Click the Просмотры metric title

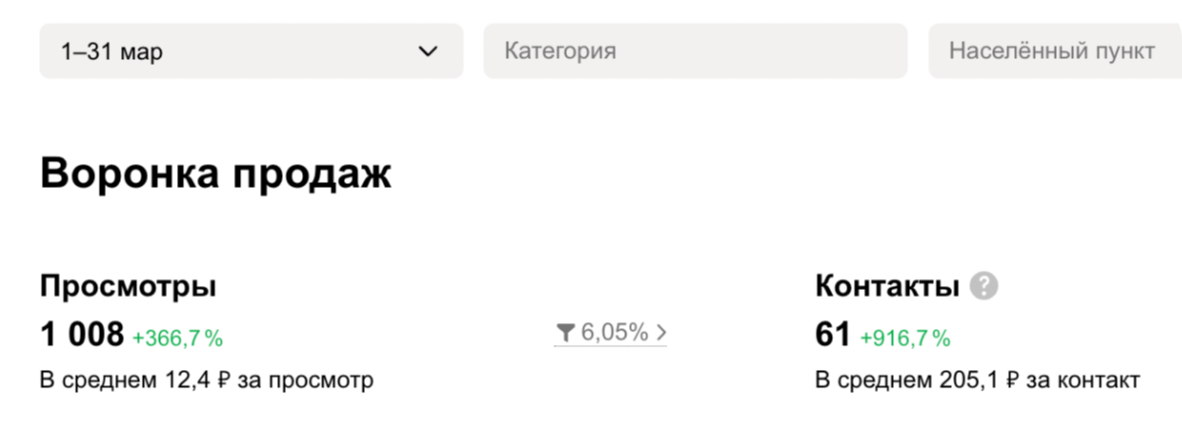(128, 287)
